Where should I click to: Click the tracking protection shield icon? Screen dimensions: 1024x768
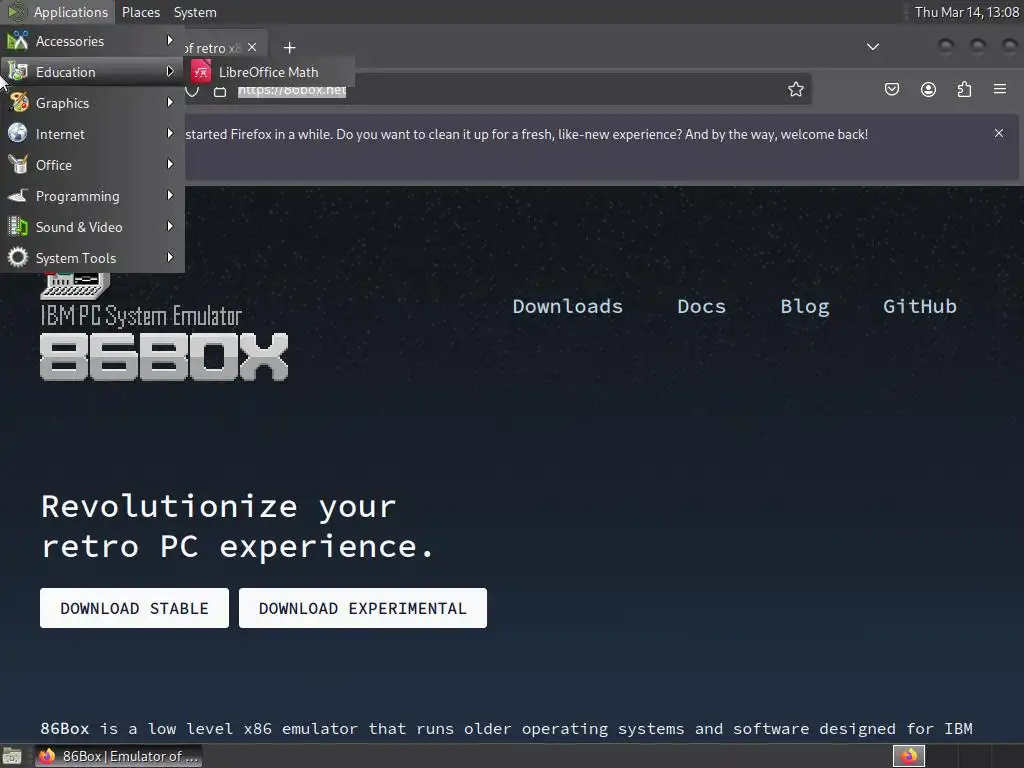click(192, 91)
